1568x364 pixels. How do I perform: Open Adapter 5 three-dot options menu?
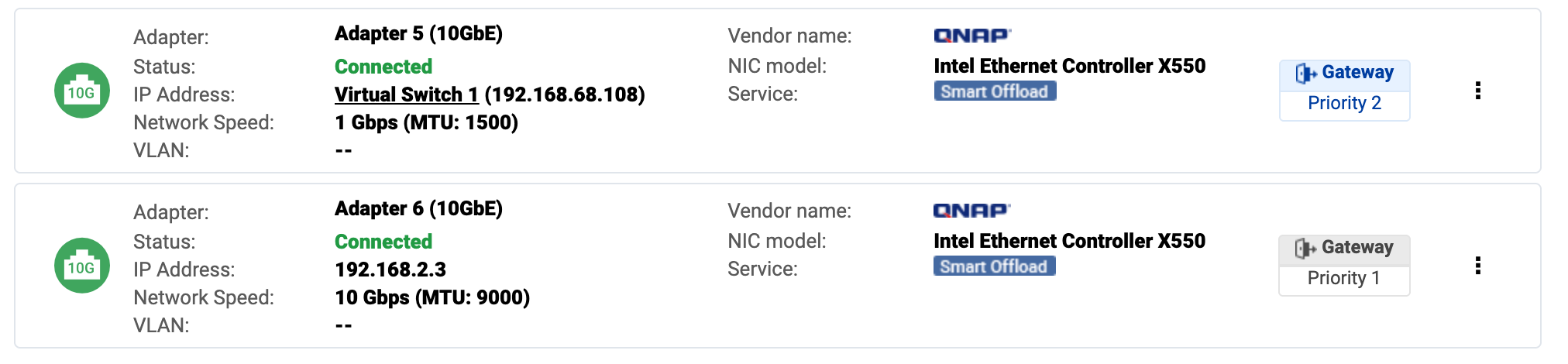[1477, 91]
